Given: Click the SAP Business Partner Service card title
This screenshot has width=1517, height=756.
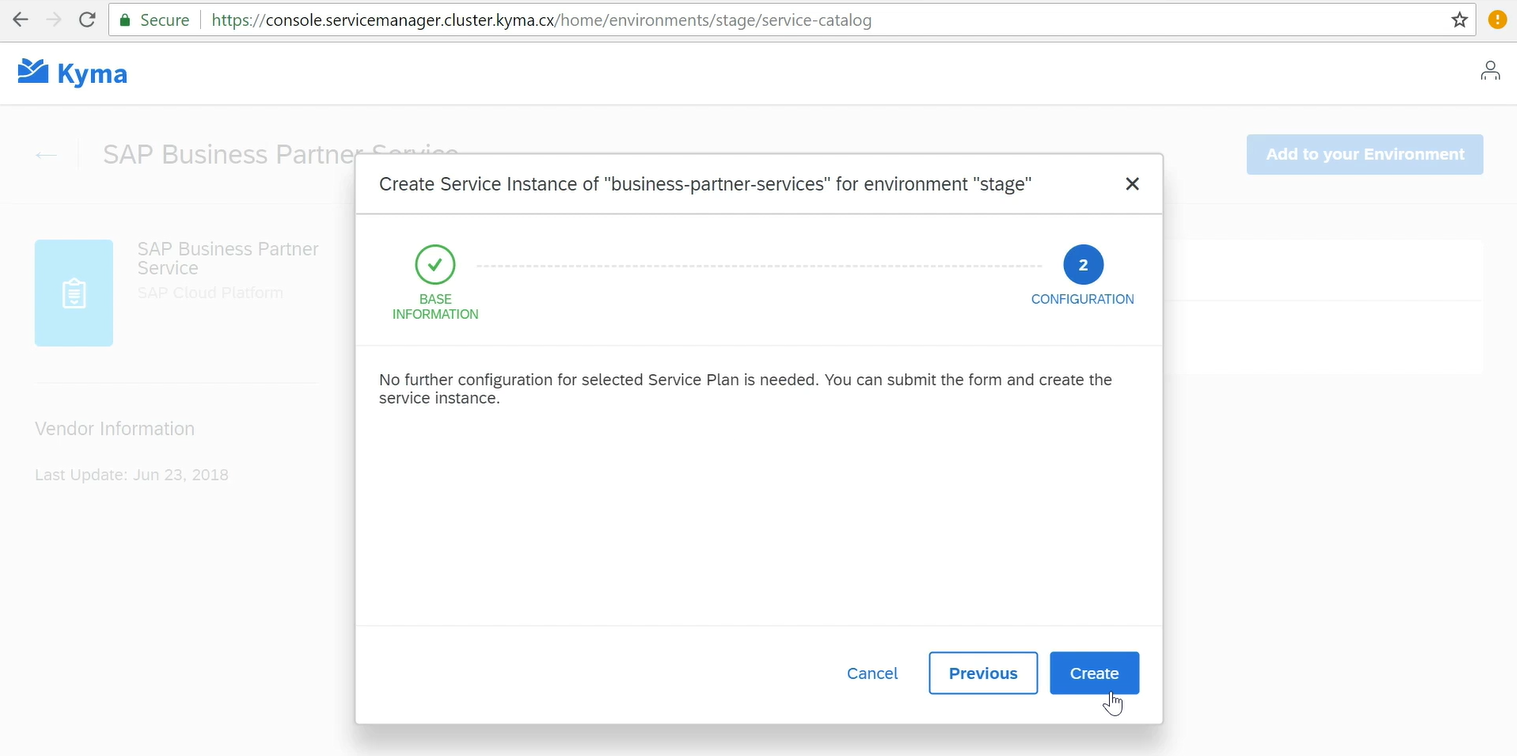Looking at the screenshot, I should tap(228, 259).
